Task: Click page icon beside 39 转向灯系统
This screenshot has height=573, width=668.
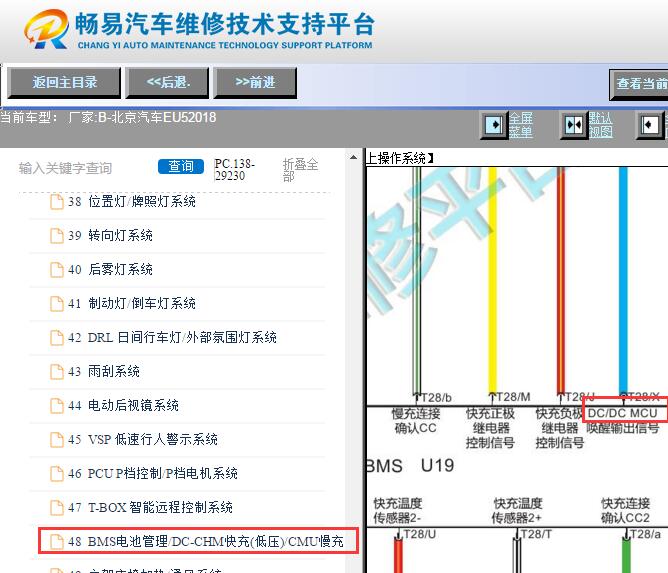Action: [x=57, y=235]
